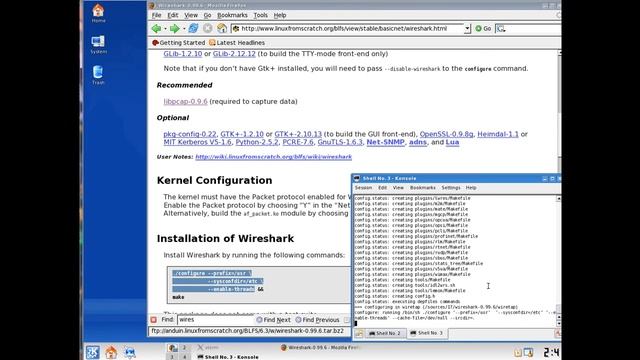Open the browser Help menu
This screenshot has width=640, height=360.
(280, 15)
